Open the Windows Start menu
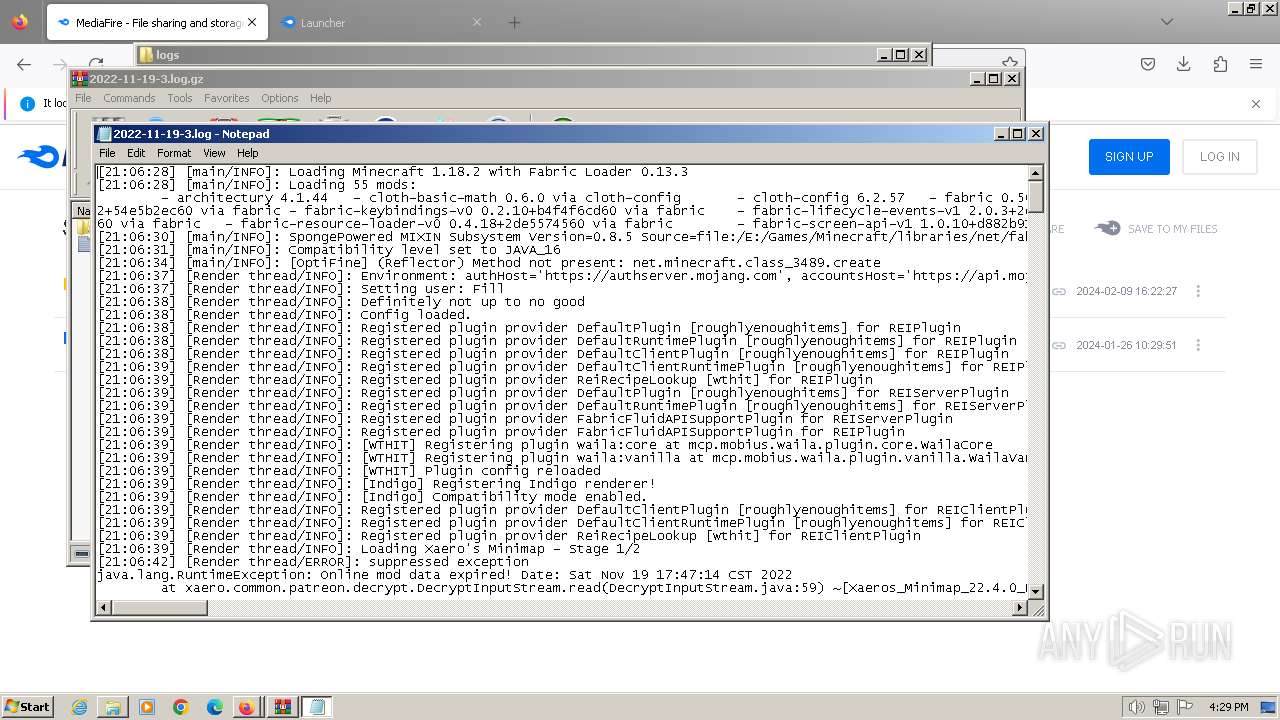The width and height of the screenshot is (1280, 720). (27, 707)
